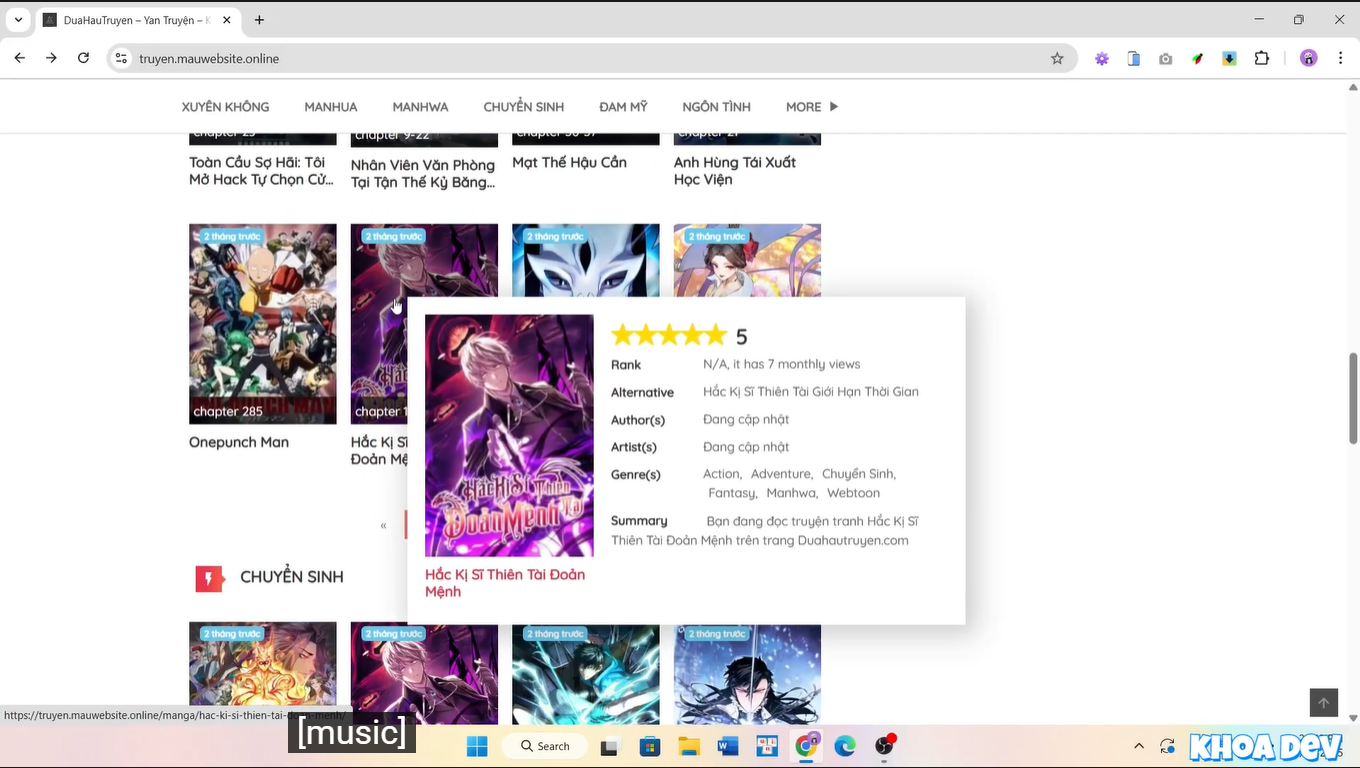Image resolution: width=1360 pixels, height=768 pixels.
Task: Launch Microsoft Store from the taskbar
Action: pyautogui.click(x=650, y=746)
